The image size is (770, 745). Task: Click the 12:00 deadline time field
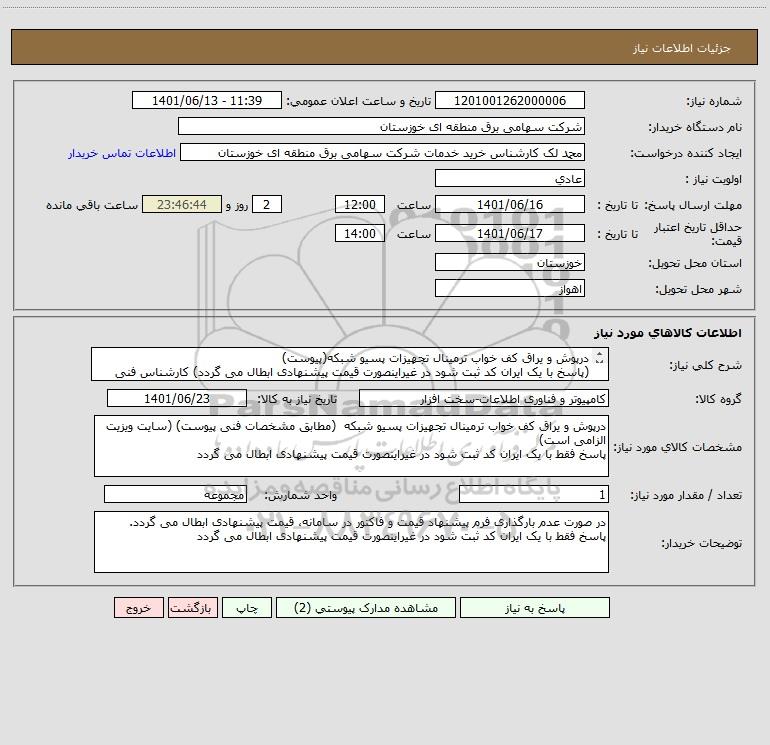click(x=359, y=204)
